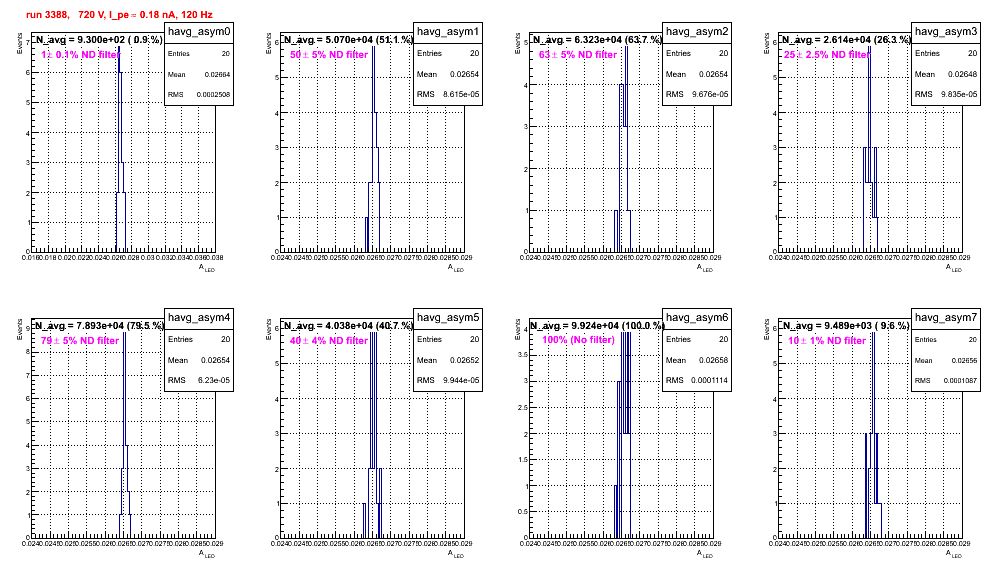Select Mean value 0.02654 in havg_asym4 stats
The width and height of the screenshot is (996, 572).
[x=216, y=360]
